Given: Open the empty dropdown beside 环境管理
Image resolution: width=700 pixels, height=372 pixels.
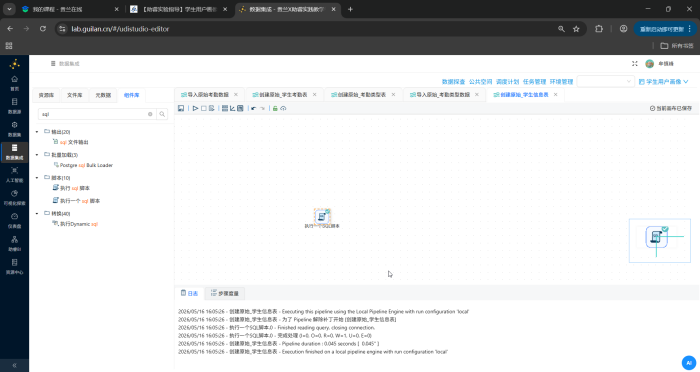Looking at the screenshot, I should (605, 81).
